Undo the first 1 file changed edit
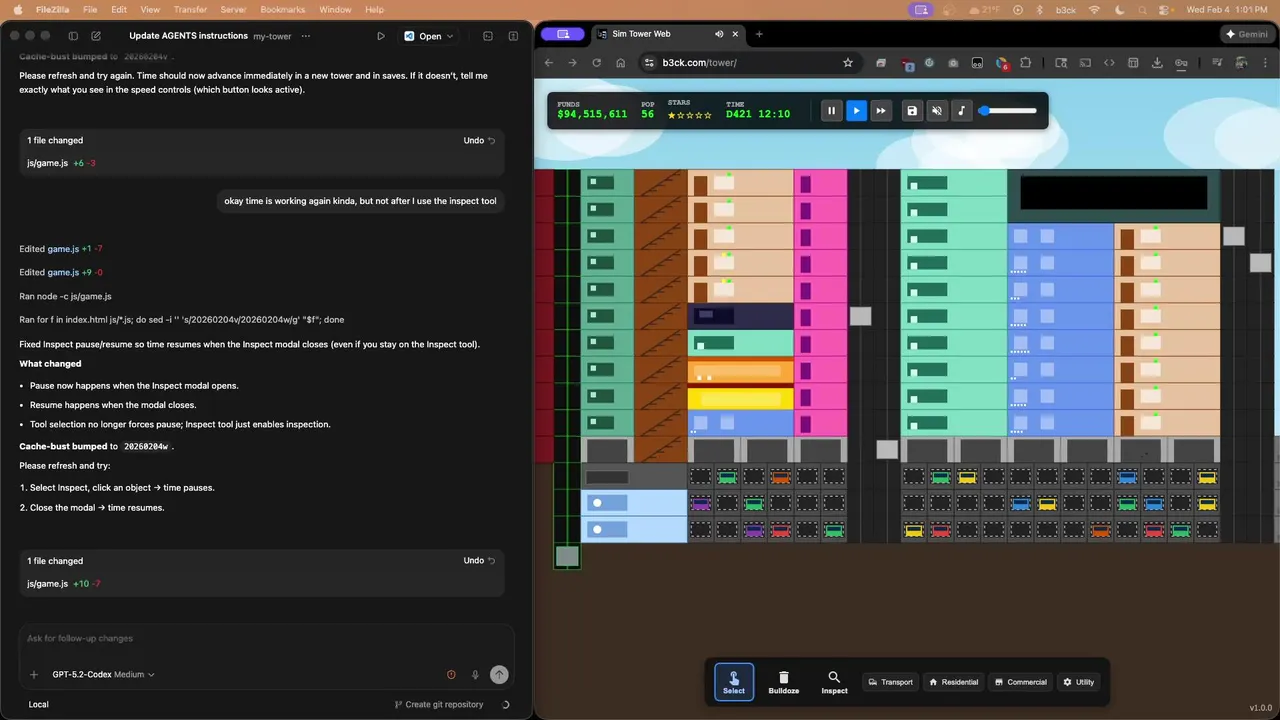Viewport: 1280px width, 720px height. tap(479, 141)
